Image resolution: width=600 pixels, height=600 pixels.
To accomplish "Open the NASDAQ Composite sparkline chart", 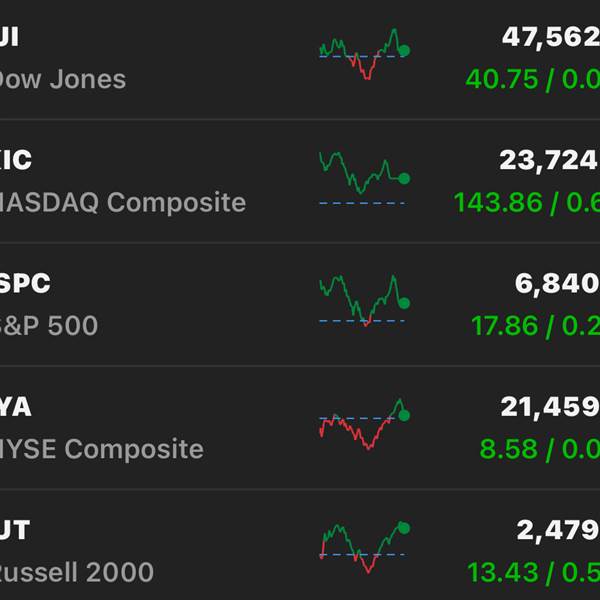I will [x=364, y=177].
